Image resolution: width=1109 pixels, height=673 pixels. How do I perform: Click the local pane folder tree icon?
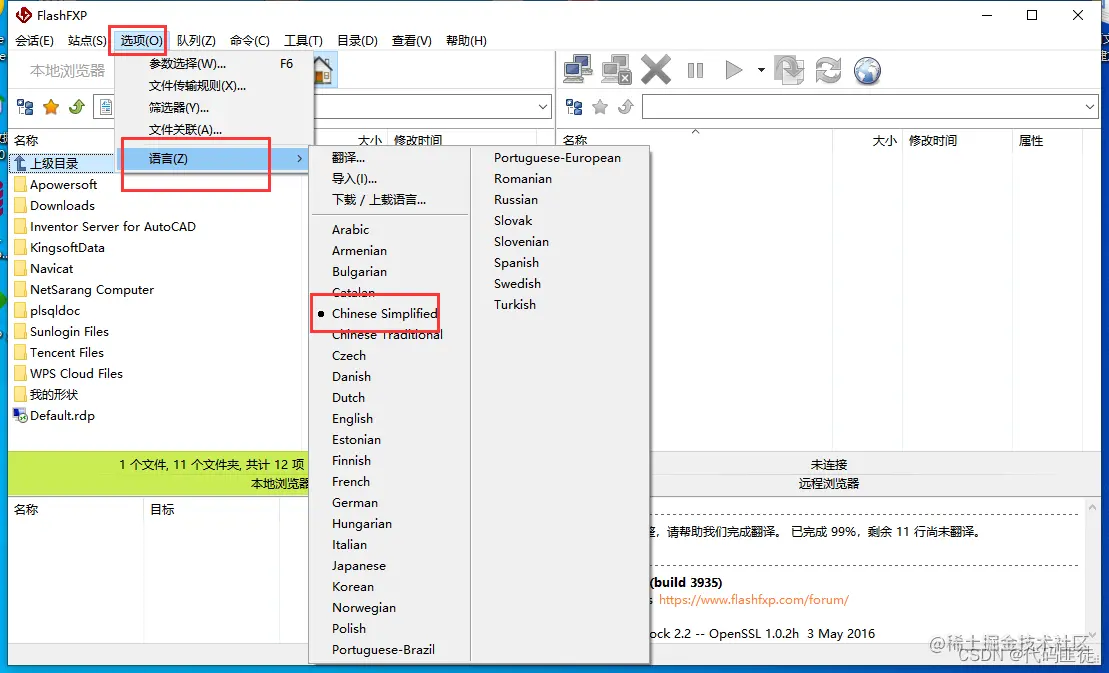click(x=25, y=107)
